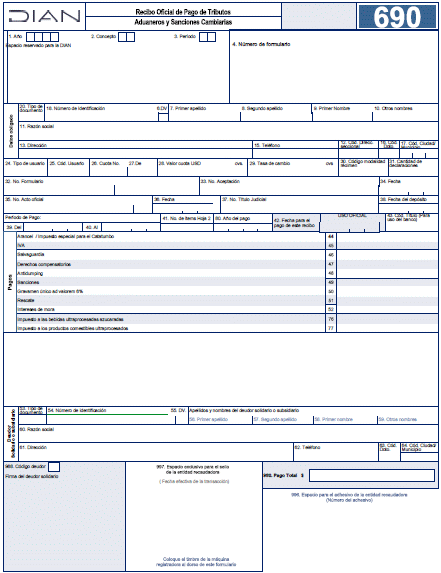
Task: Click the 15. Teléfono field
Action: [x=295, y=149]
